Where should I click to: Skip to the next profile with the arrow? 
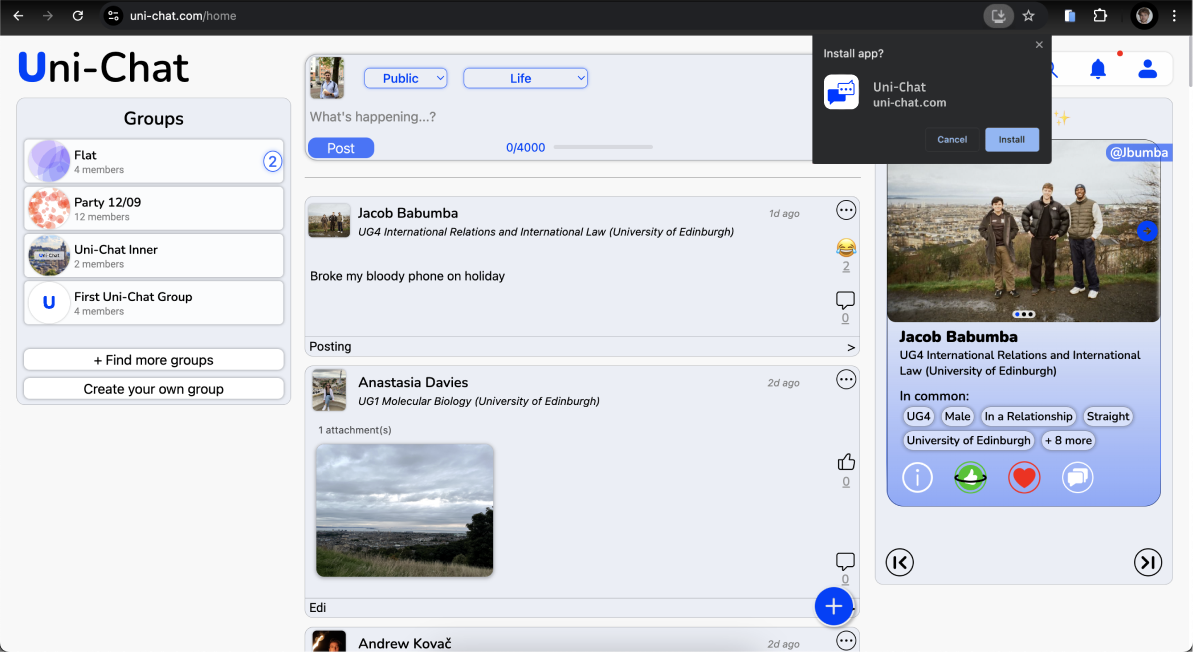click(1148, 562)
